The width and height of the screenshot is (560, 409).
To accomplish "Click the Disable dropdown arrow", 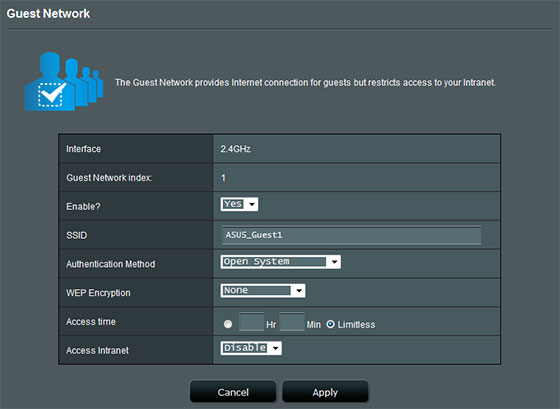I will 275,348.
